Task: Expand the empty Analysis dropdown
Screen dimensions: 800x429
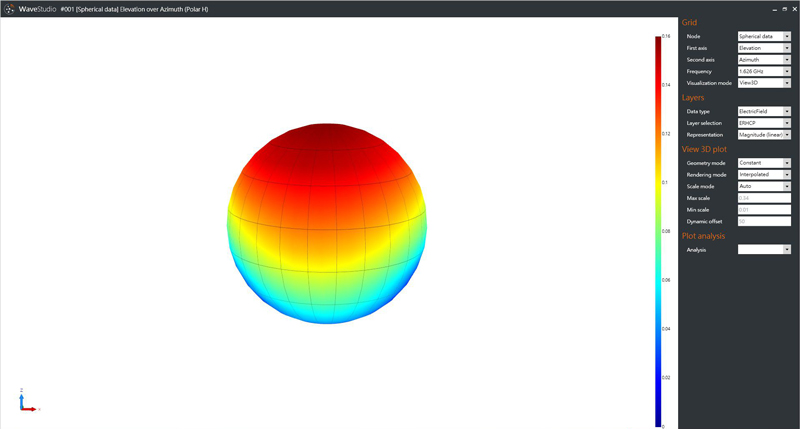Action: (x=764, y=249)
